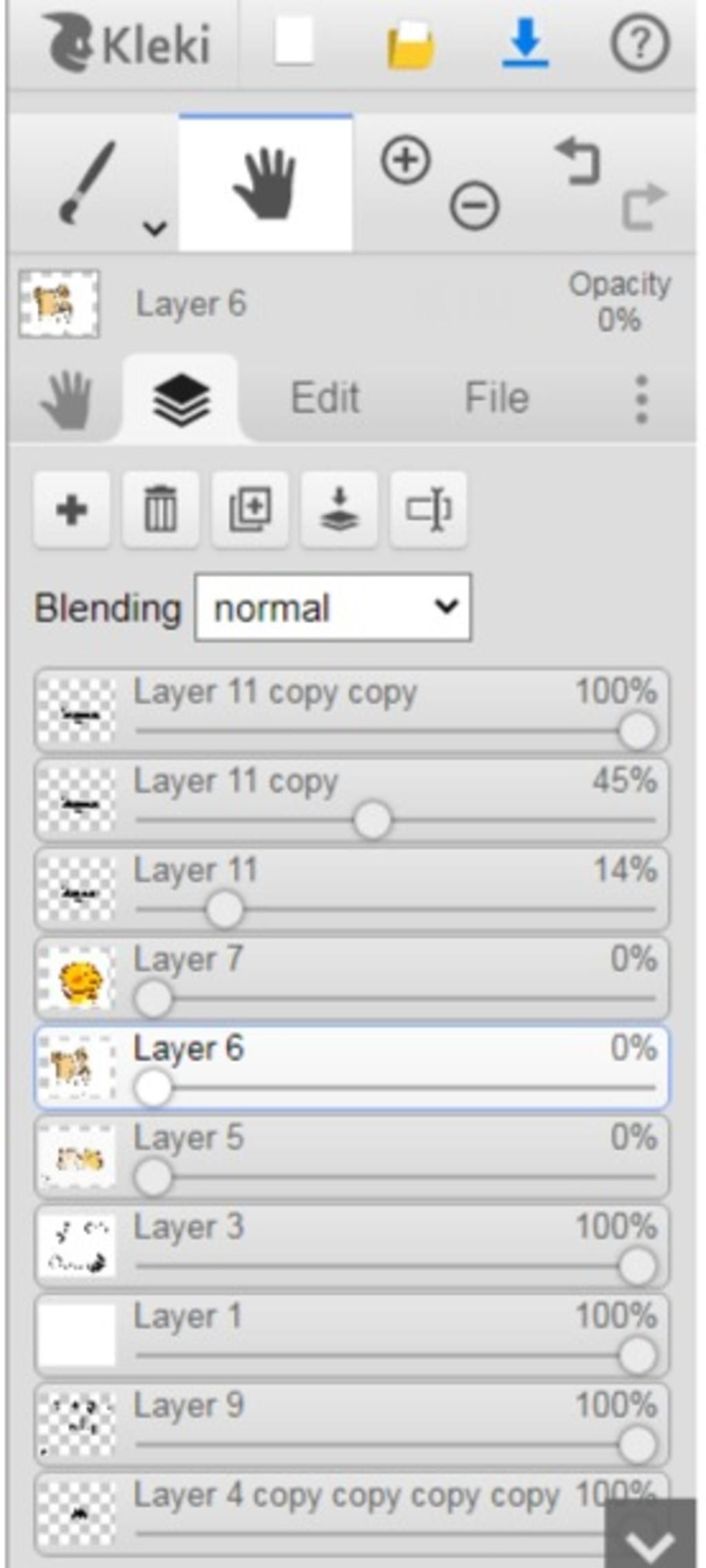Add a new layer with plus button
This screenshot has width=706, height=1568.
(x=72, y=510)
